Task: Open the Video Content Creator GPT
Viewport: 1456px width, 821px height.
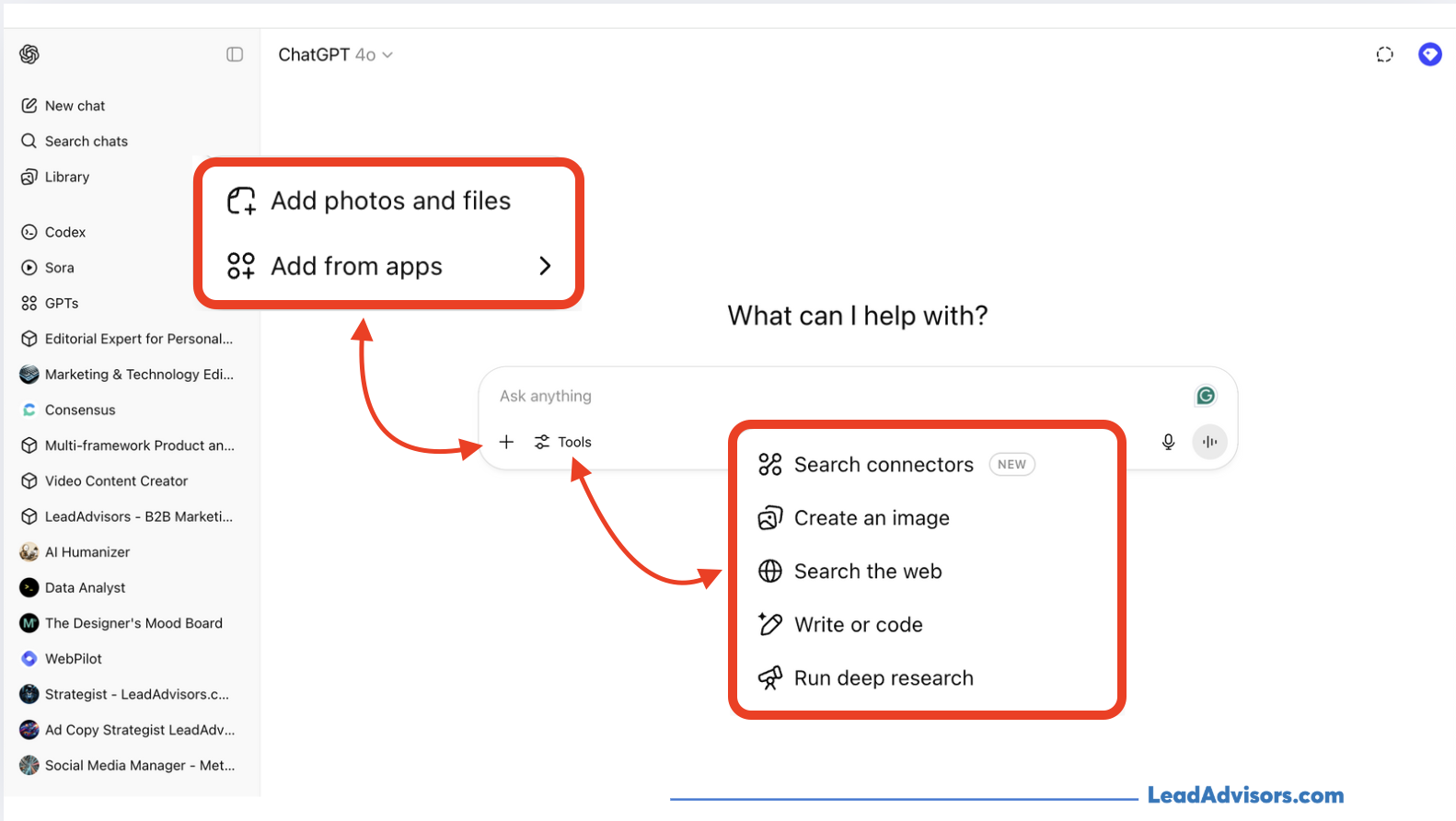Action: click(x=104, y=481)
